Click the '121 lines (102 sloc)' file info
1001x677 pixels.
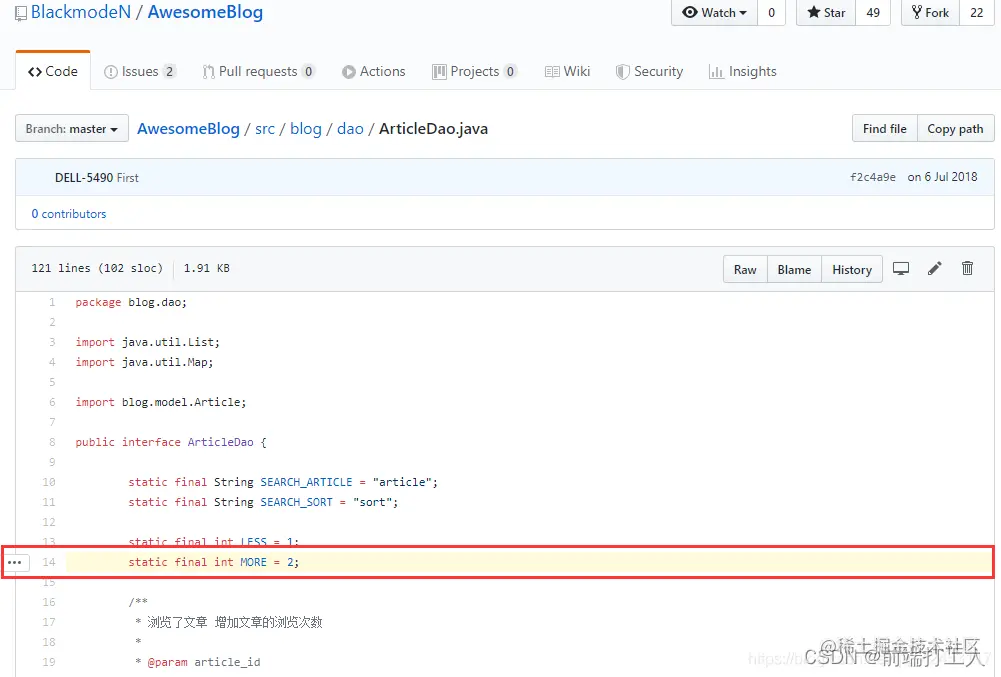[x=97, y=268]
